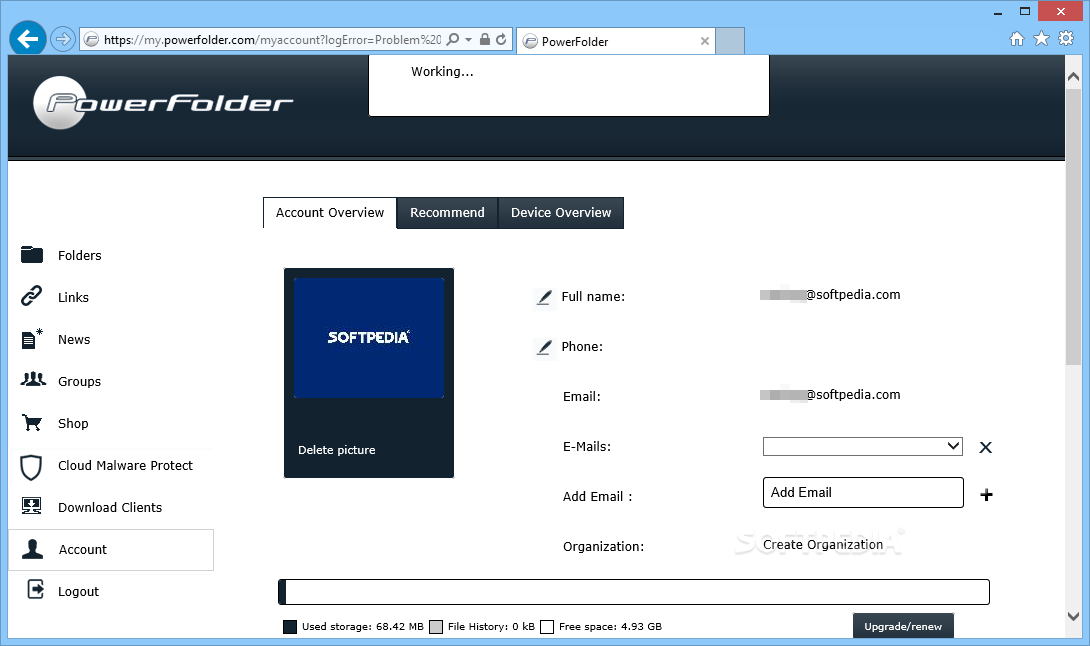
Task: Switch to the Device Overview tab
Action: coord(561,213)
